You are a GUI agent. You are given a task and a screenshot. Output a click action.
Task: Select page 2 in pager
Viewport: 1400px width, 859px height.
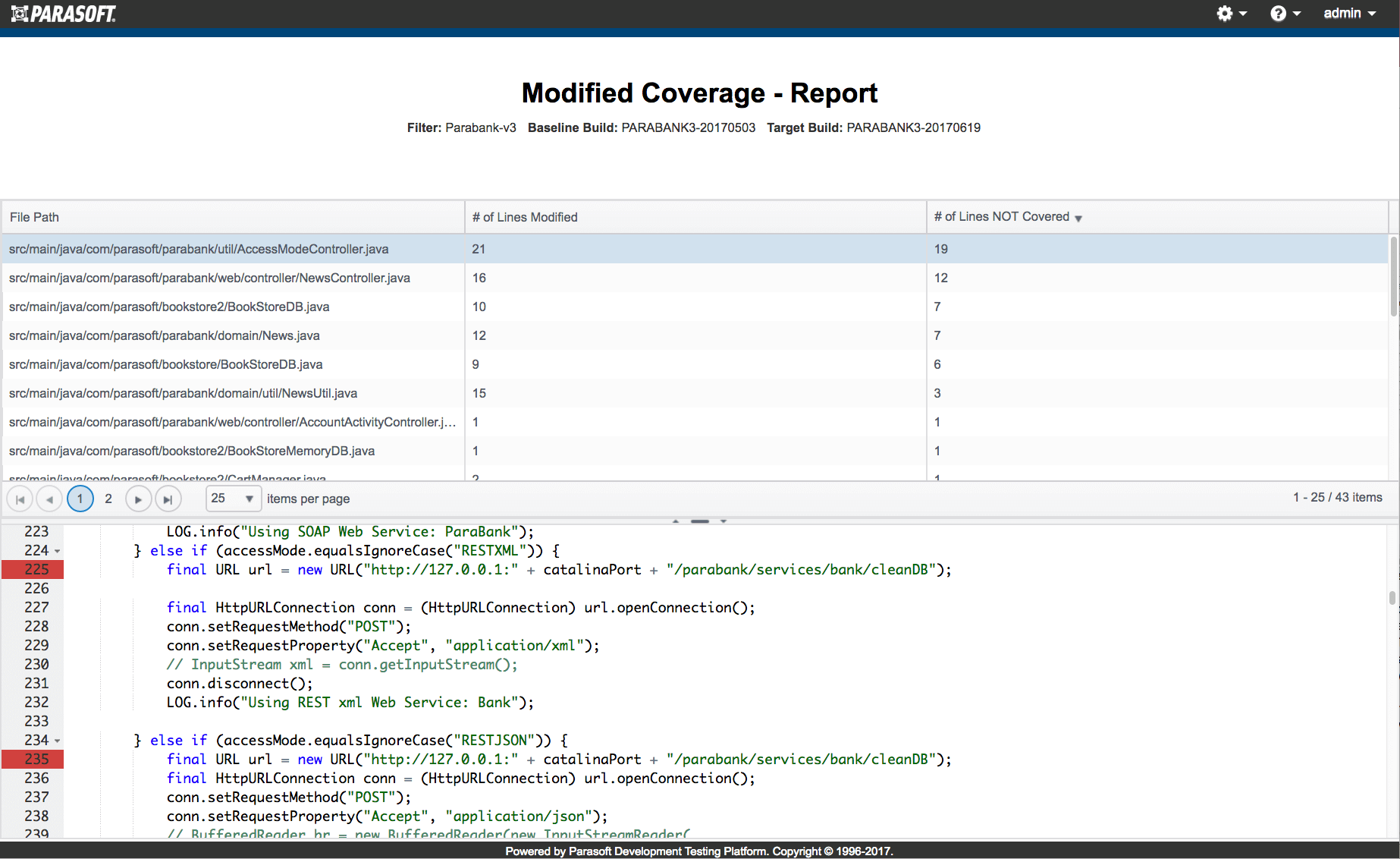pyautogui.click(x=108, y=499)
